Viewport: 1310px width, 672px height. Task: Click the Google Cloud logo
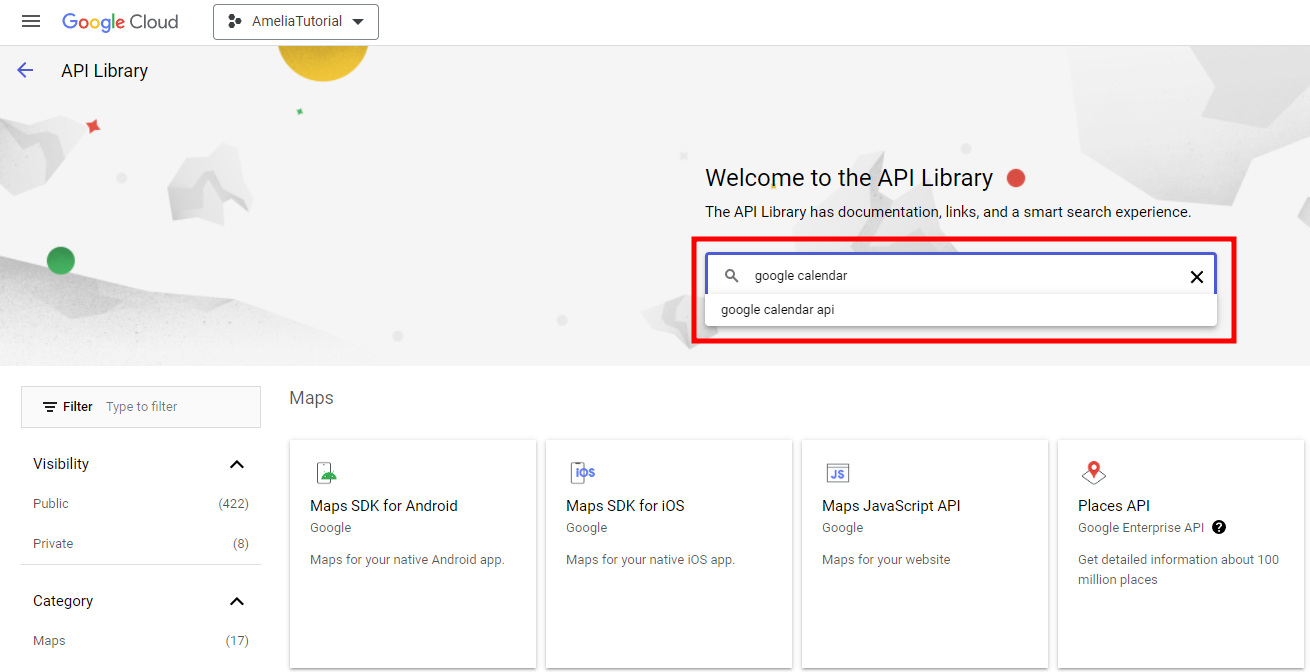coord(120,21)
